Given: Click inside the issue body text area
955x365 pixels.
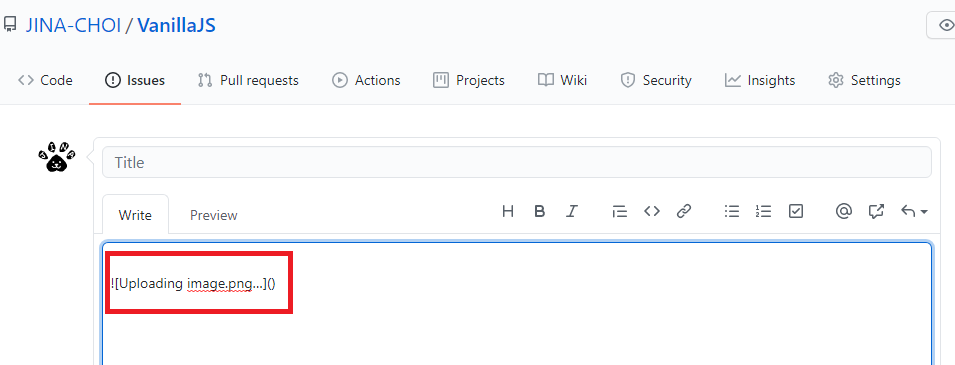Looking at the screenshot, I should point(516,304).
